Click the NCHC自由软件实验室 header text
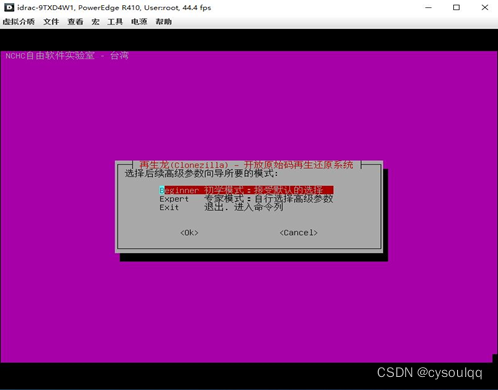This screenshot has height=390, width=498. 67,55
